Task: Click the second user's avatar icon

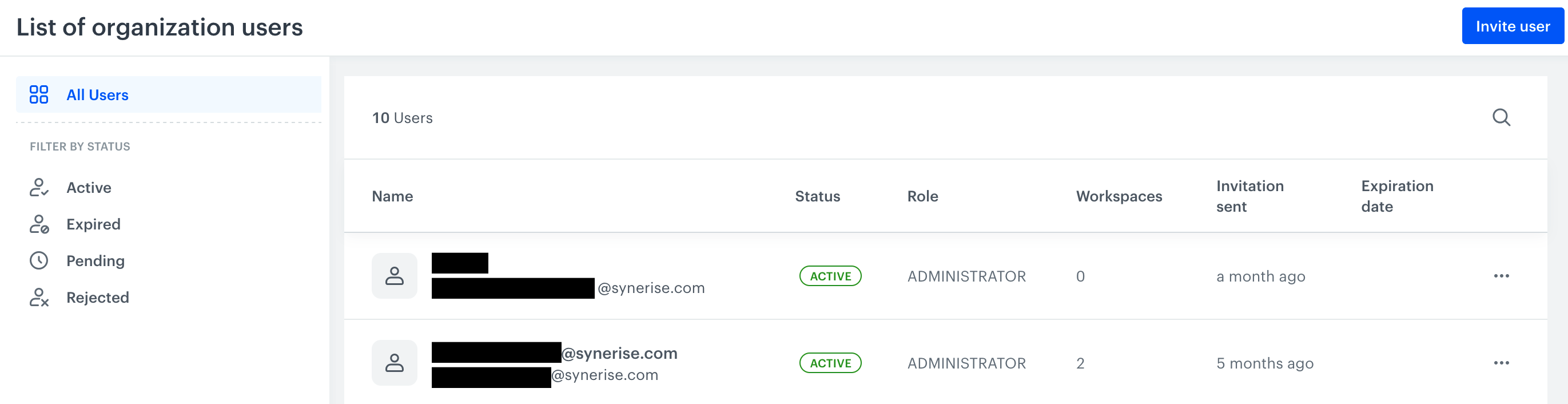Action: coord(395,363)
